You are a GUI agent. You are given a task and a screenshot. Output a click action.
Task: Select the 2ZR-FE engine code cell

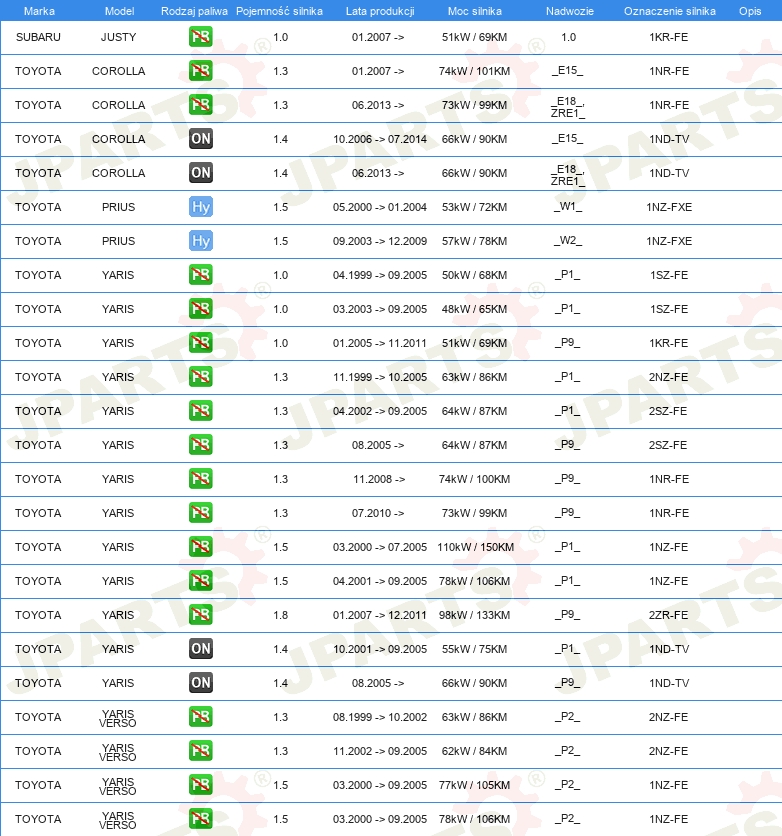[x=668, y=615]
